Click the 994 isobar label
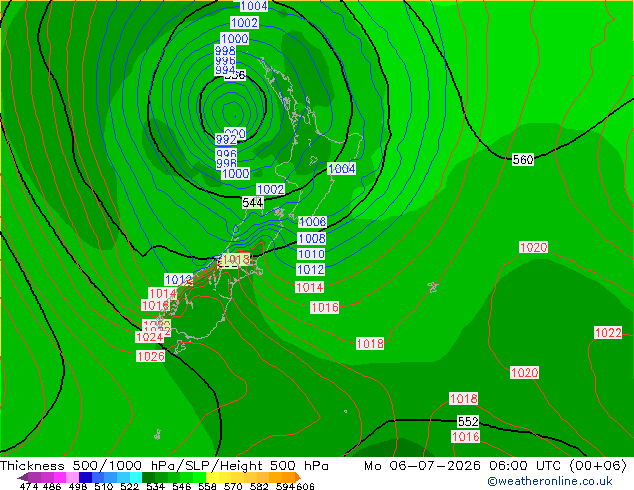634x490 pixels. [x=225, y=70]
